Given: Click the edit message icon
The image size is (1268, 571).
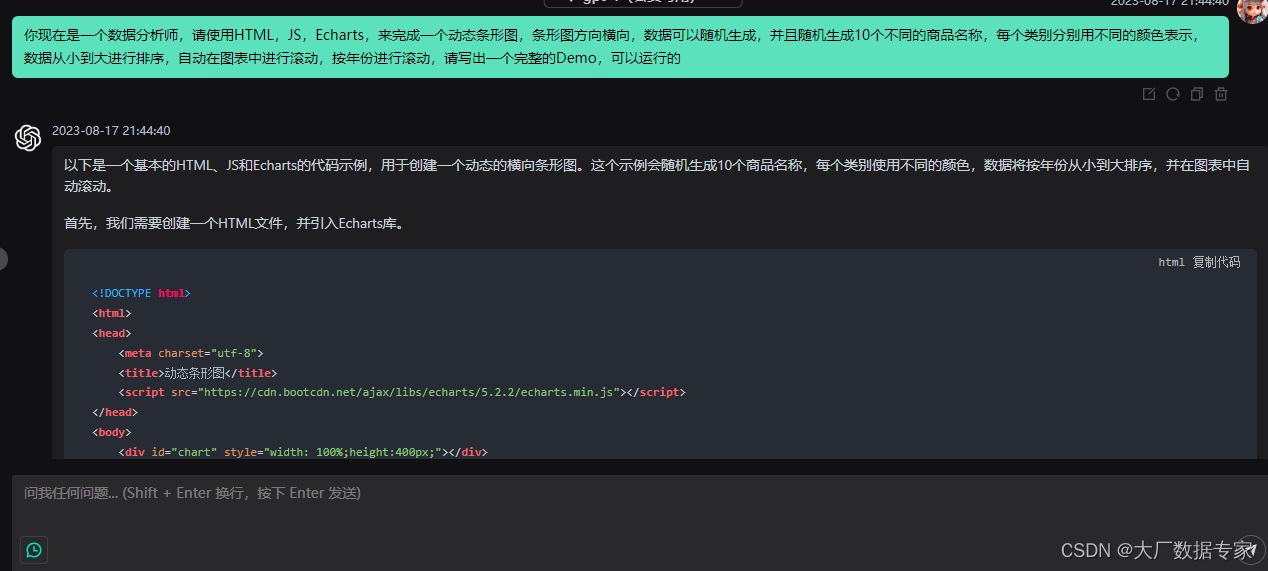Looking at the screenshot, I should 1149,94.
